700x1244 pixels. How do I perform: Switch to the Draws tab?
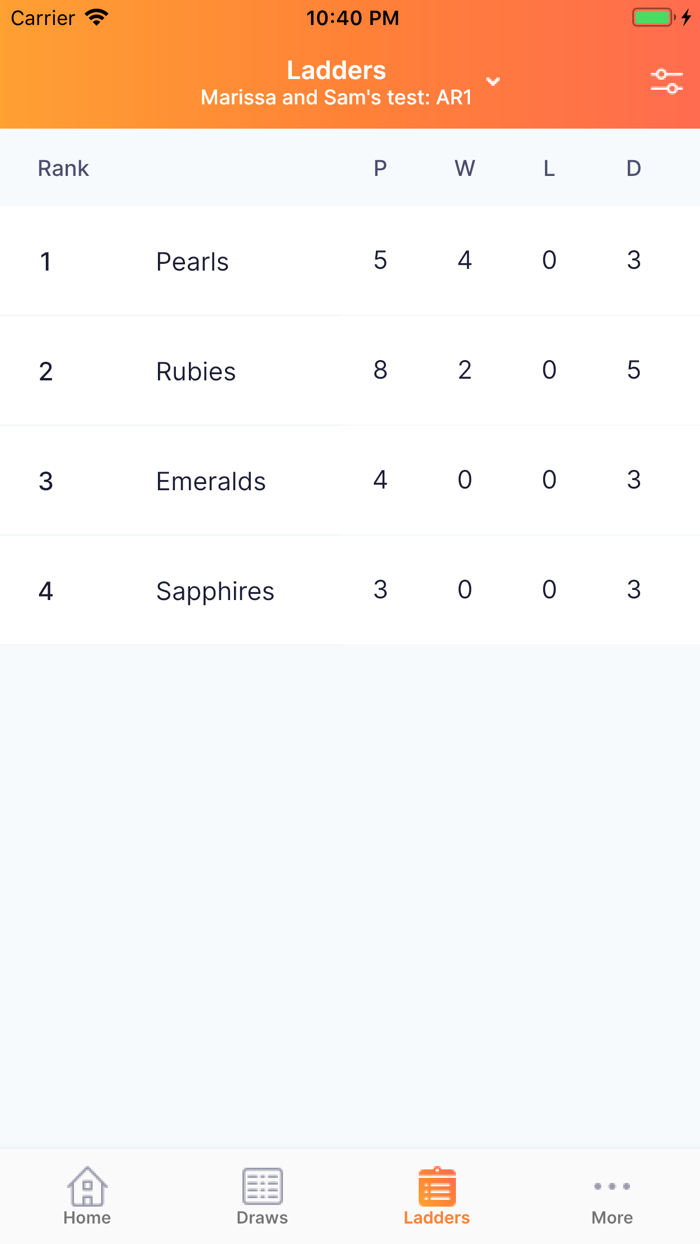click(x=262, y=1196)
